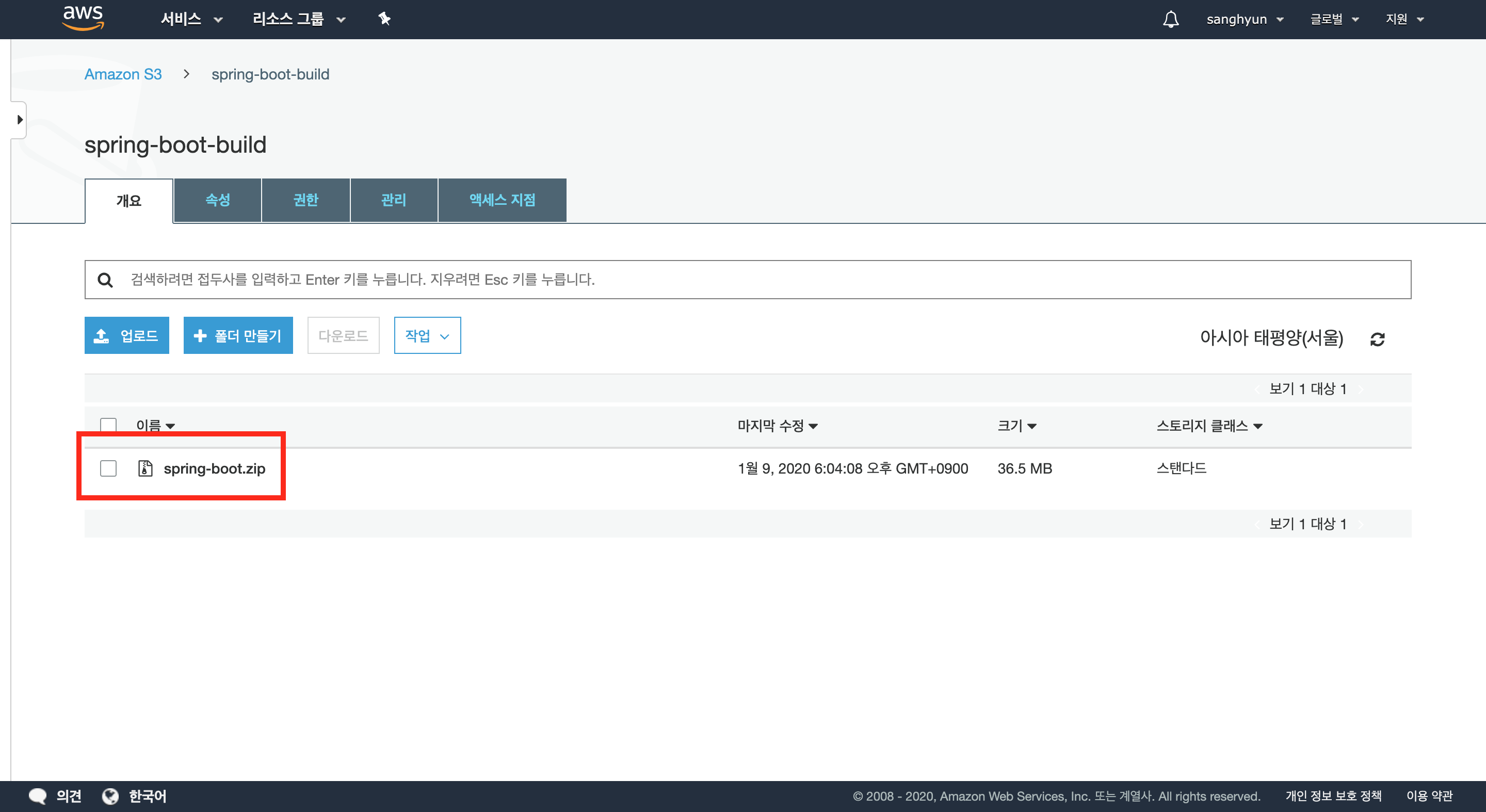The image size is (1486, 812).
Task: Click the pin shortcut icon in header
Action: pos(384,19)
